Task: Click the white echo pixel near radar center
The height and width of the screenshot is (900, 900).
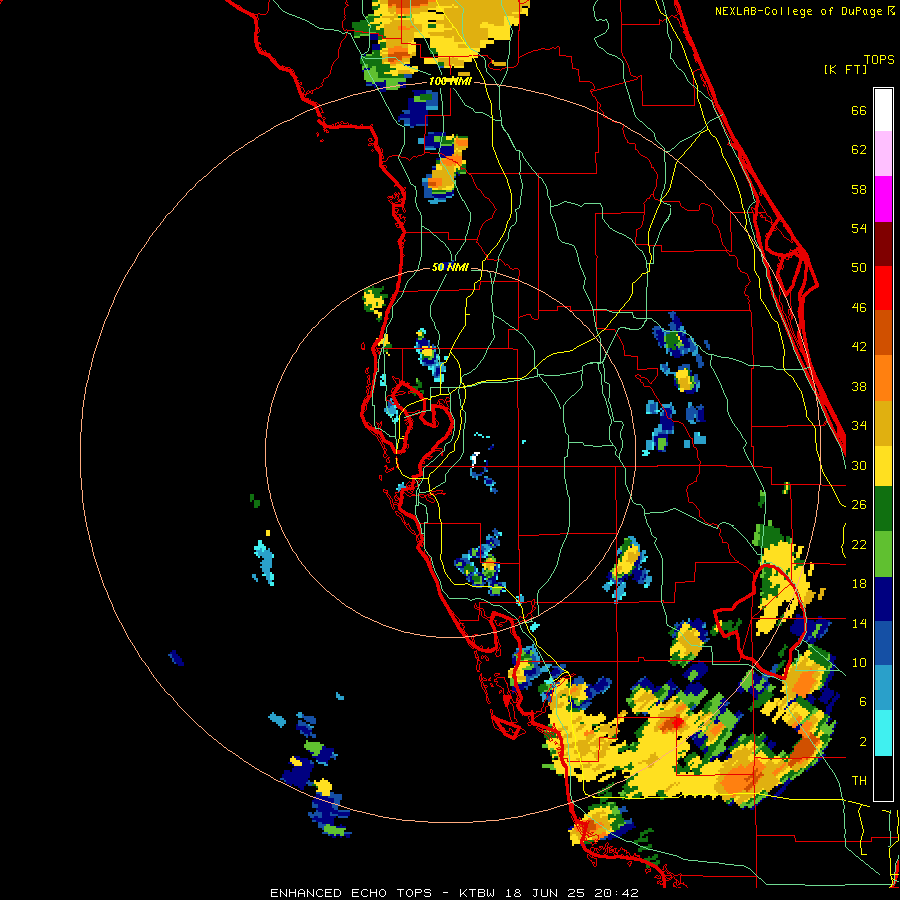Action: click(475, 458)
